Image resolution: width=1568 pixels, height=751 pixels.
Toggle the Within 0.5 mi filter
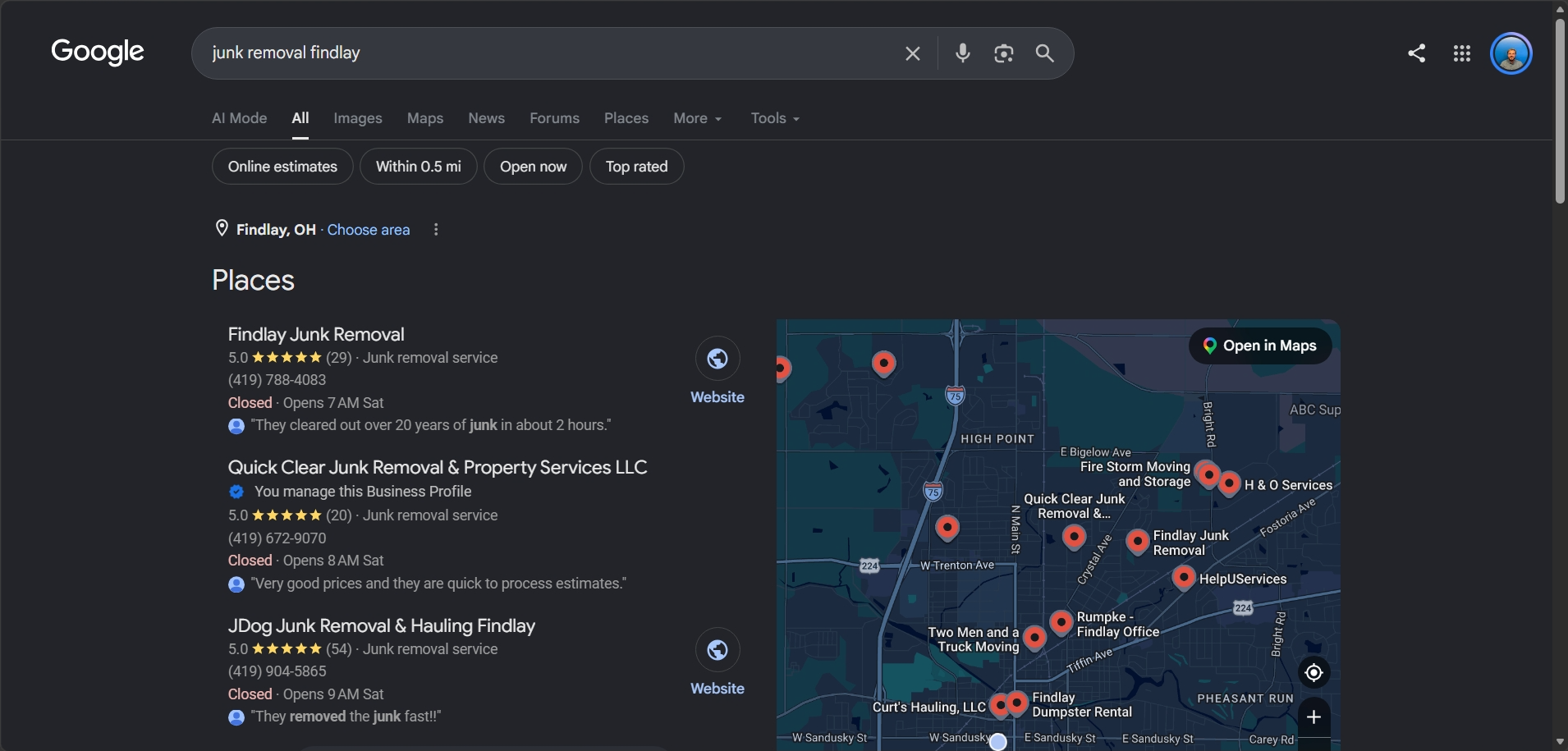[x=419, y=167]
